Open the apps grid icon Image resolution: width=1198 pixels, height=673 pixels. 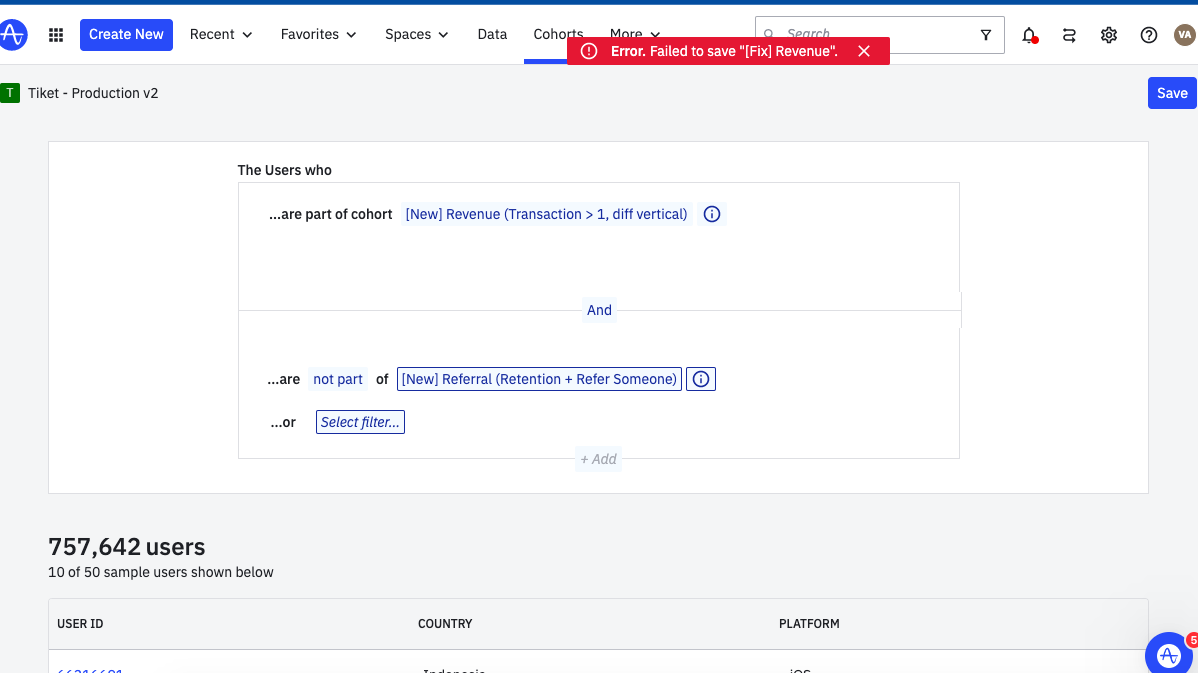[56, 34]
